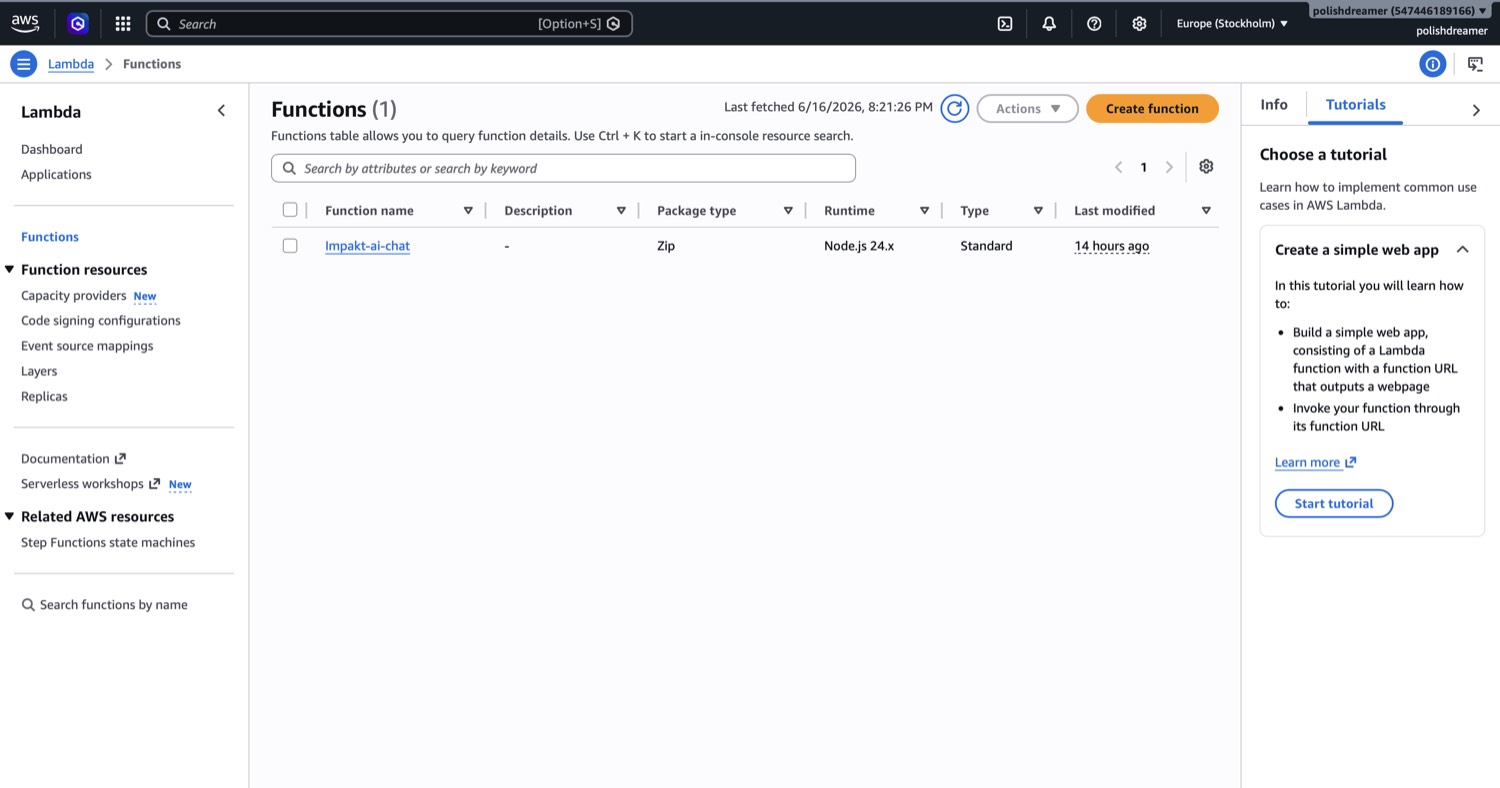Viewport: 1500px width, 788px height.
Task: Open the Documentation link
Action: point(65,459)
